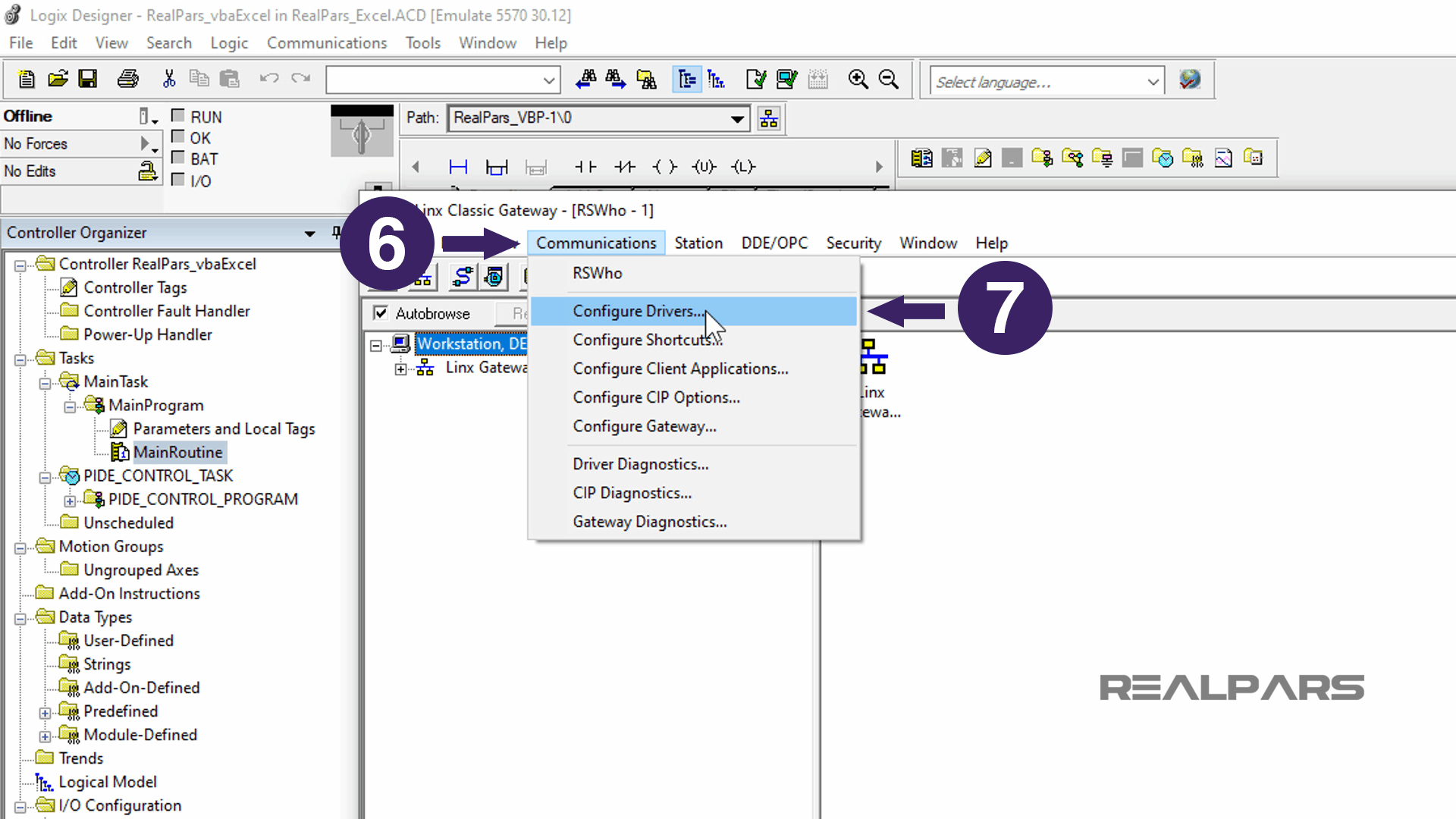Expand the Predefined data types node

[x=45, y=712]
